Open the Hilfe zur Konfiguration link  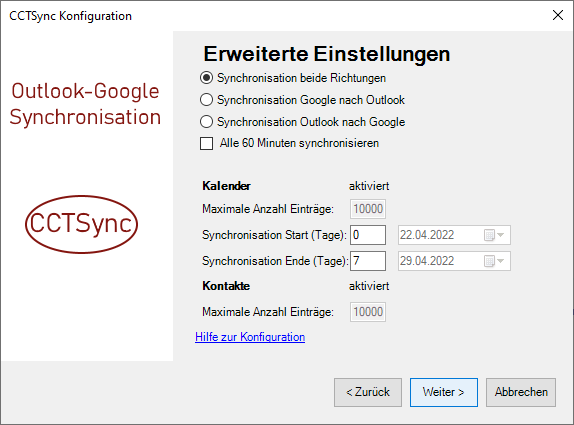click(250, 337)
